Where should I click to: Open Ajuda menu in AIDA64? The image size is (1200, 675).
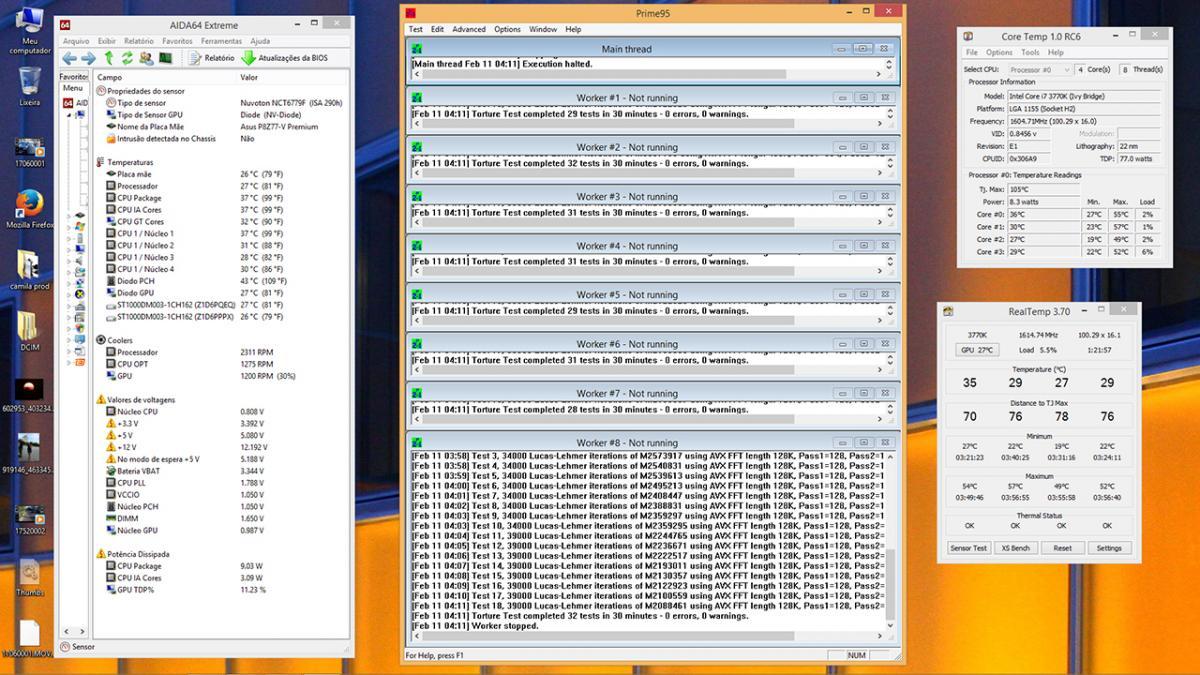click(x=260, y=41)
